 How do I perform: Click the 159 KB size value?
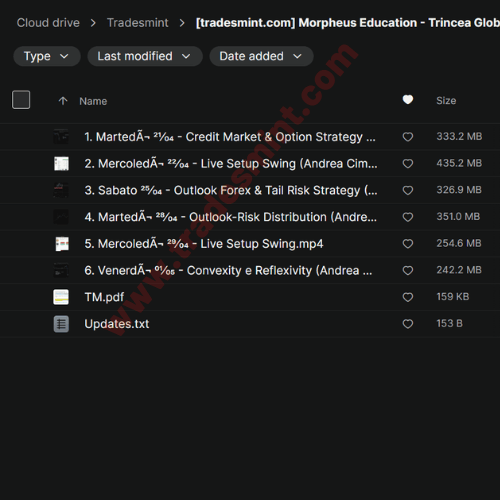tap(453, 296)
